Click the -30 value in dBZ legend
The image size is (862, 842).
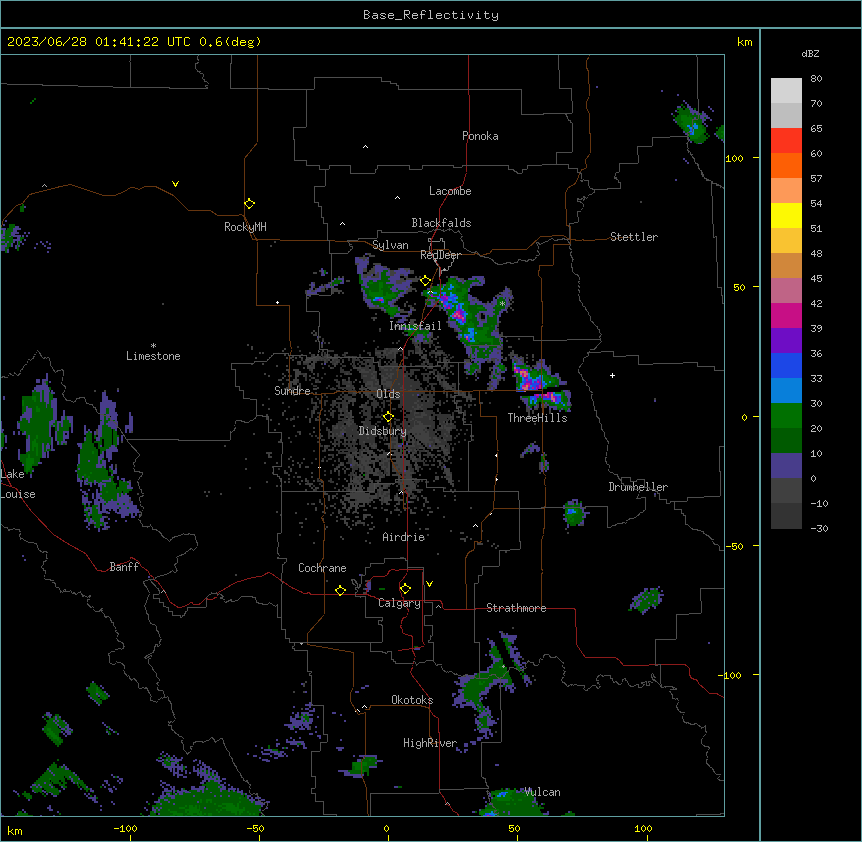[819, 528]
